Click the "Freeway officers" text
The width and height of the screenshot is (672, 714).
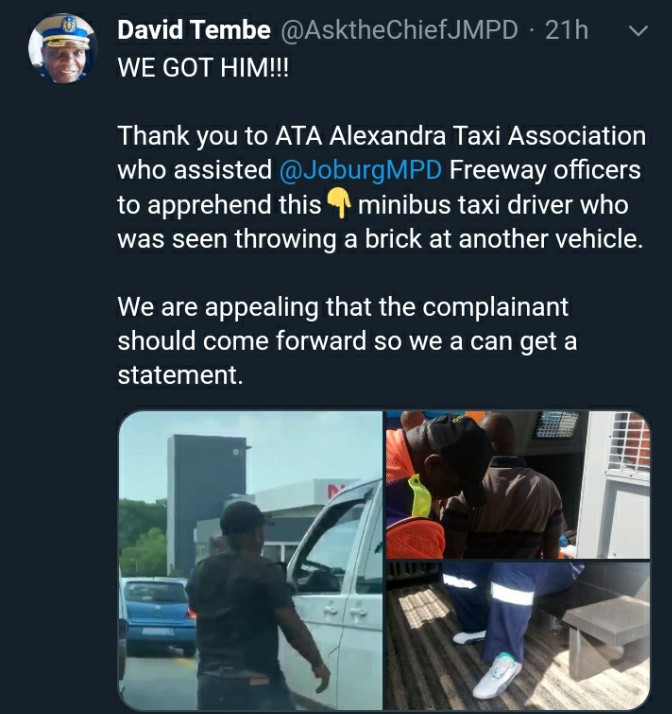tap(545, 170)
